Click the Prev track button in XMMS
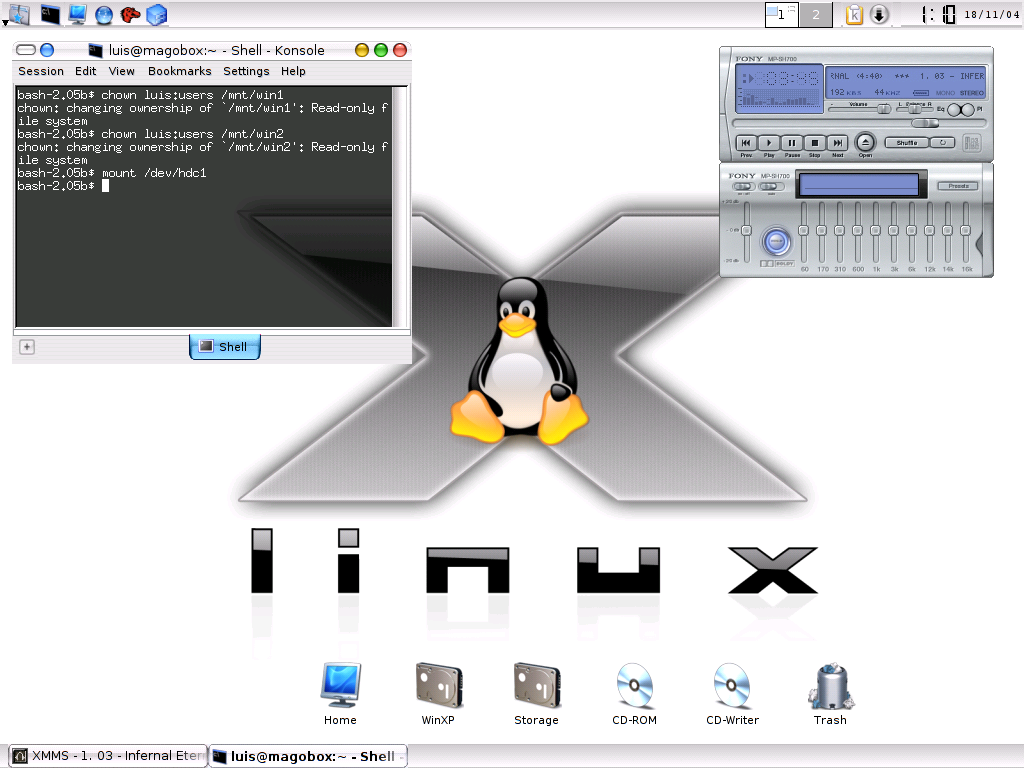This screenshot has width=1024, height=768. [x=746, y=143]
